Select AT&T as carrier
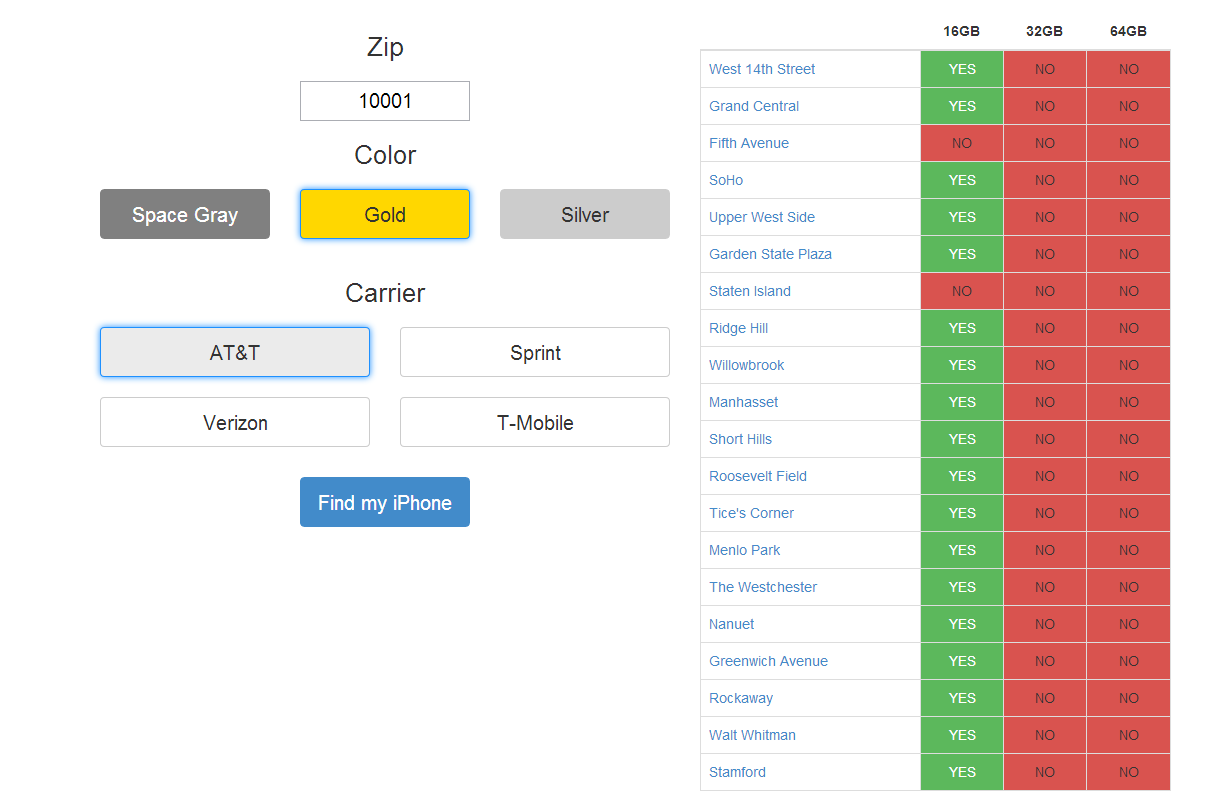 (x=235, y=352)
